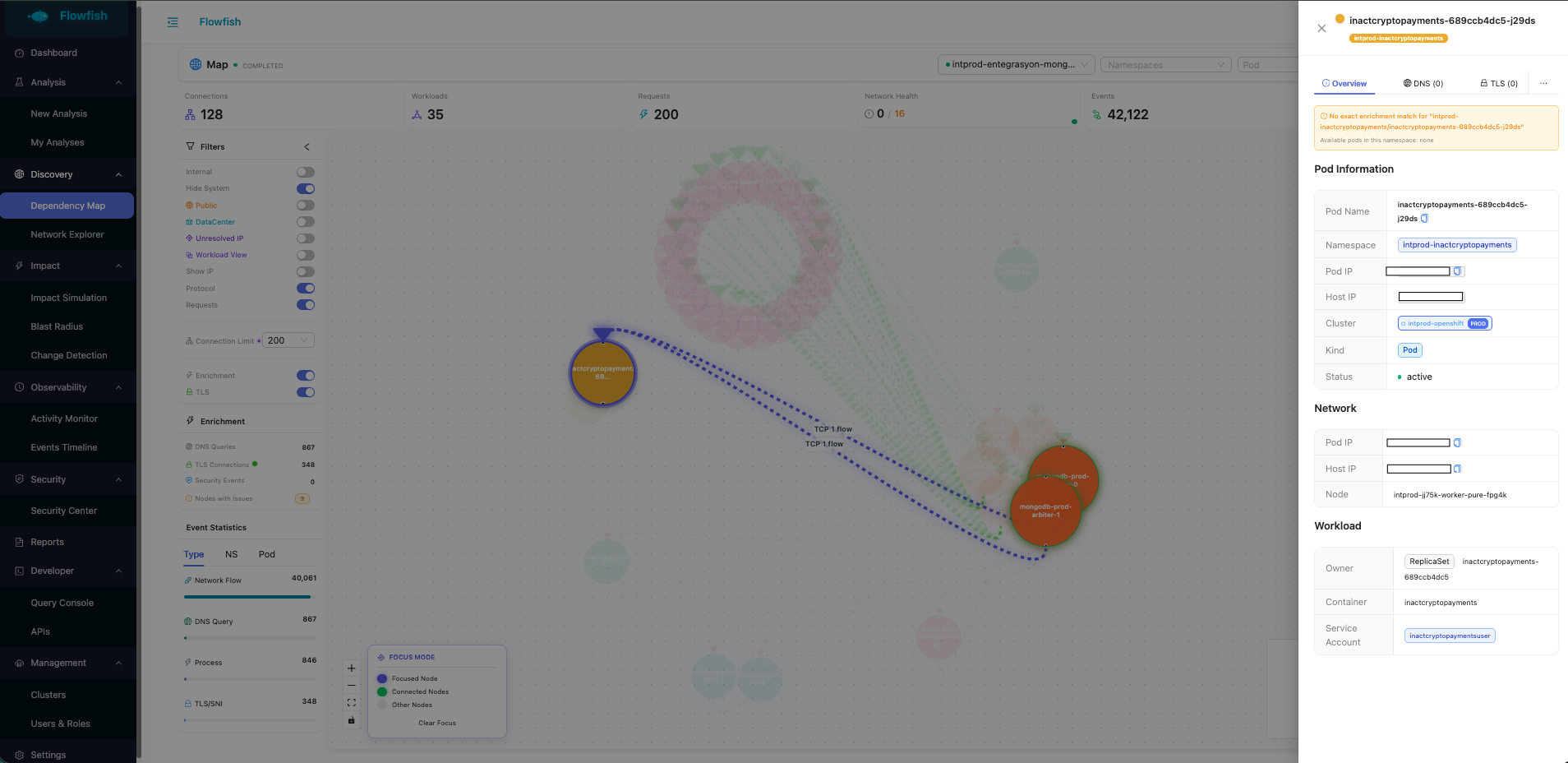The width and height of the screenshot is (1568, 763).
Task: Switch to the Overview tab
Action: 1344,84
